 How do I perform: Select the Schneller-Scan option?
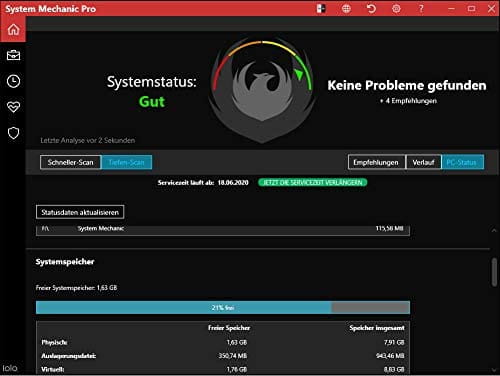click(x=70, y=162)
